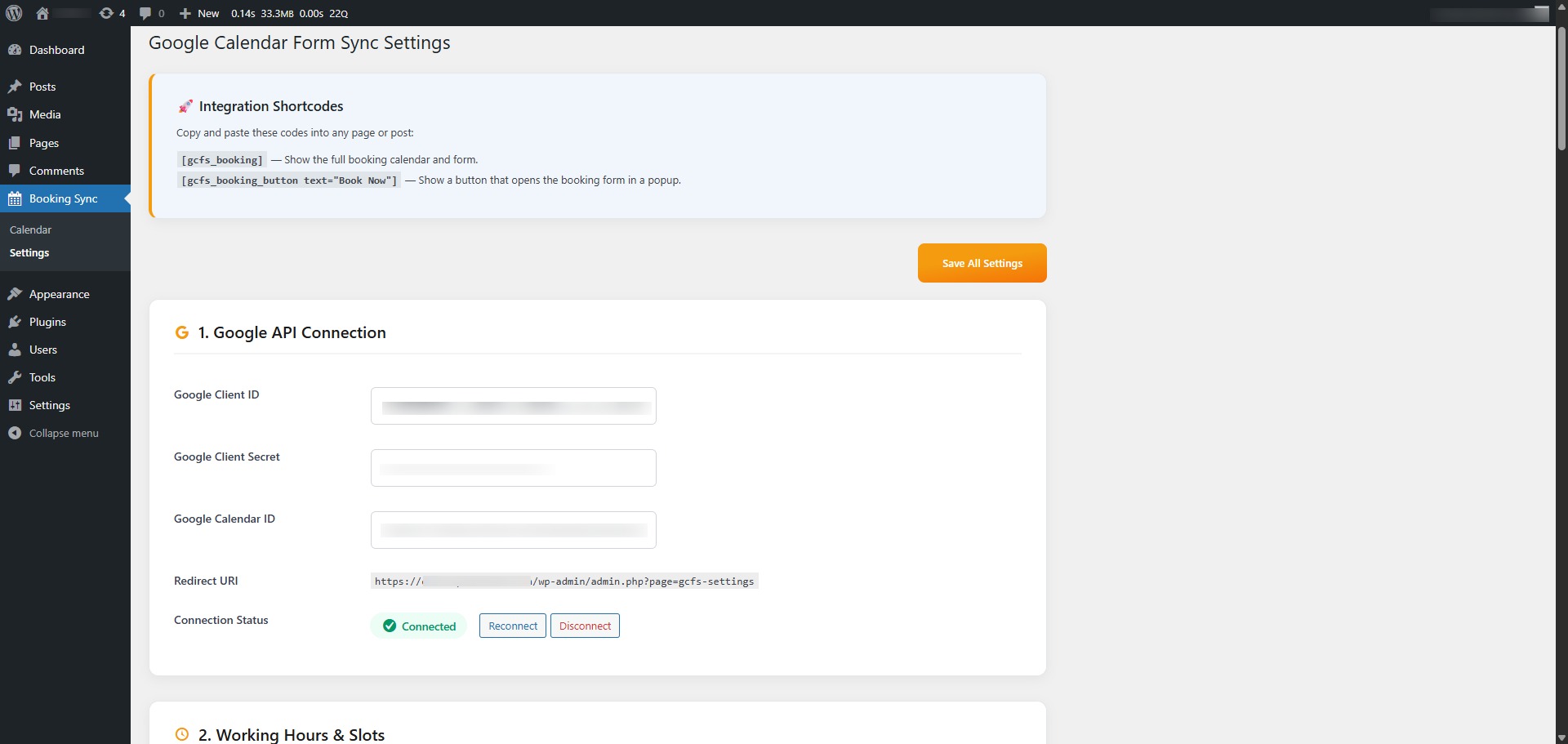Click the Tools wrench icon
The image size is (1568, 744).
click(x=15, y=377)
